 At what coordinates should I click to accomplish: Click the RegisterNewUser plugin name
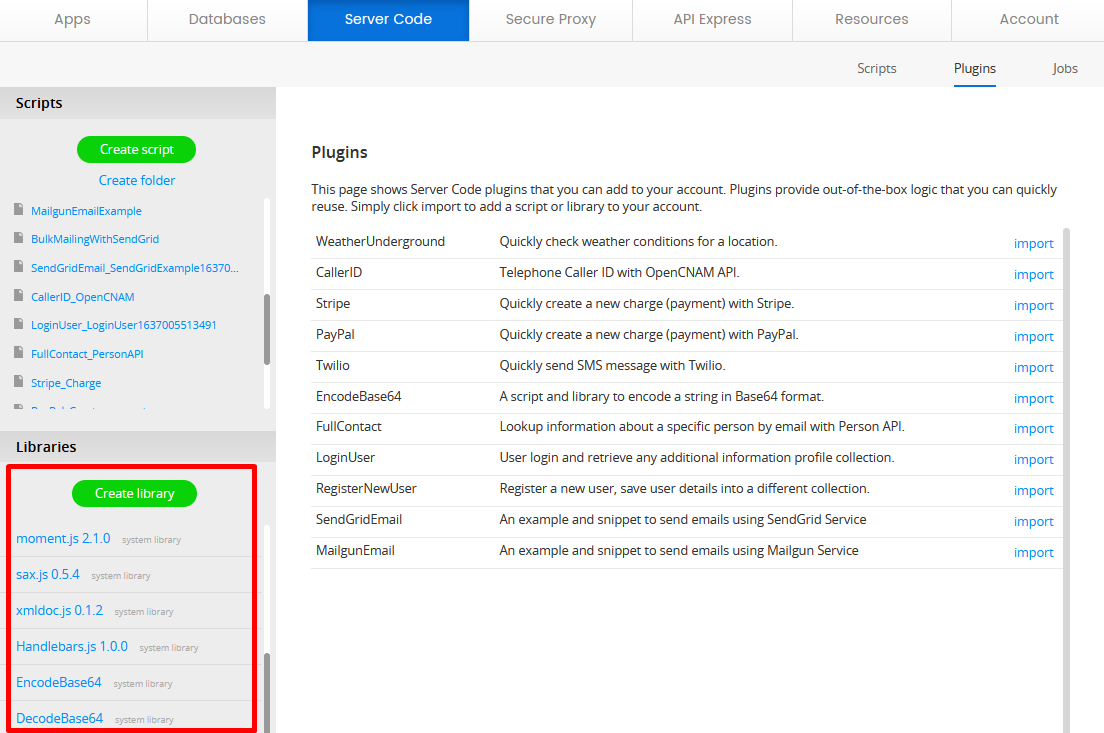click(366, 489)
